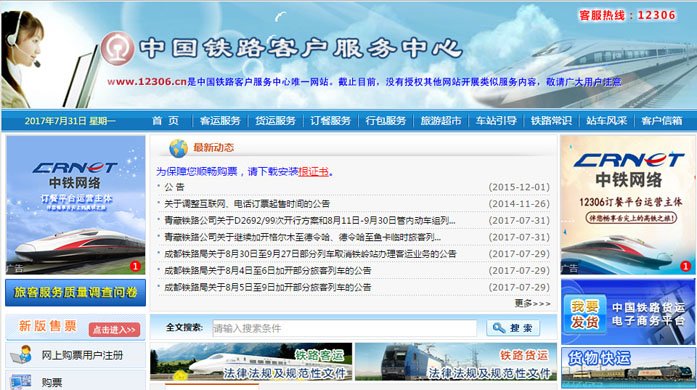The height and width of the screenshot is (390, 697).
Task: Focus the 全文搜索 search input field
Action: coord(344,328)
